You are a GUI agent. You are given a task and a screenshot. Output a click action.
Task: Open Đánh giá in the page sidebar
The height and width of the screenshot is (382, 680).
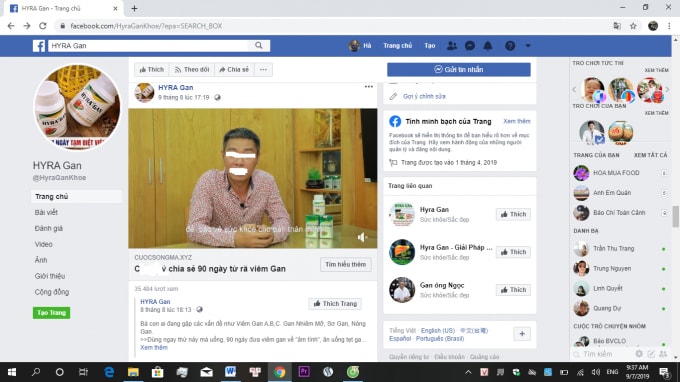coord(49,229)
